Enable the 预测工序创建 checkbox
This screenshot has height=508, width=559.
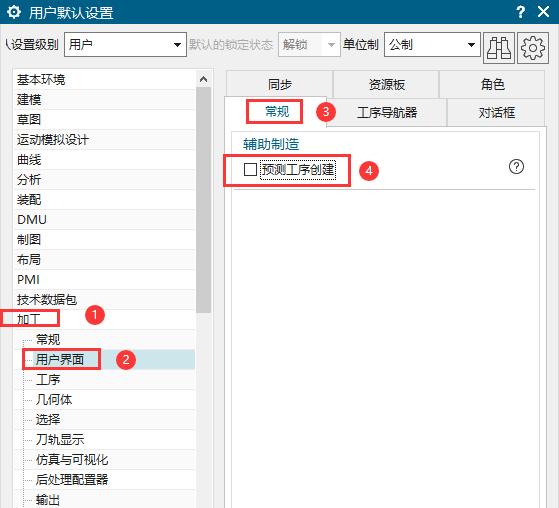click(x=250, y=169)
